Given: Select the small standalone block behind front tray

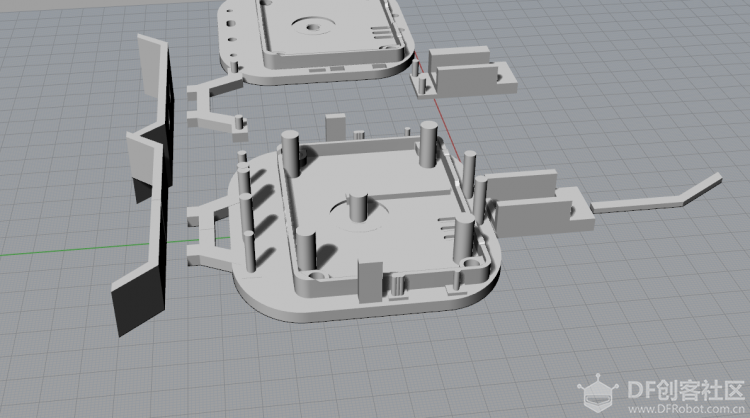Looking at the screenshot, I should 335,127.
